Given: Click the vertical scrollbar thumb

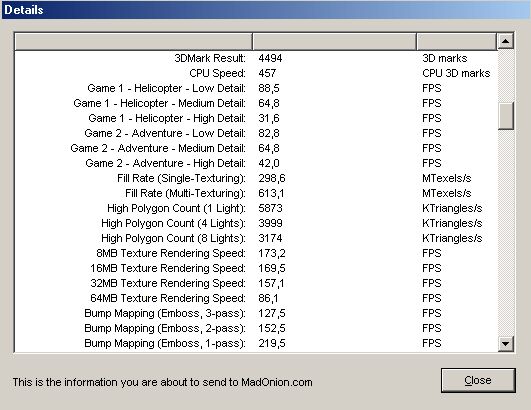Looking at the screenshot, I should [506, 116].
